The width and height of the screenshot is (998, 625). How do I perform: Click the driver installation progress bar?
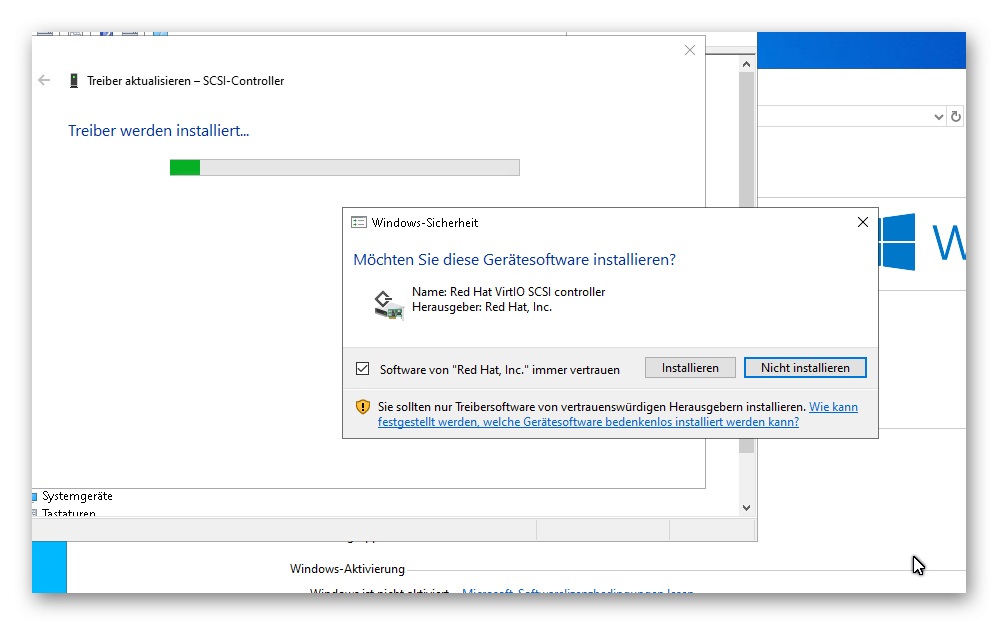[x=344, y=167]
